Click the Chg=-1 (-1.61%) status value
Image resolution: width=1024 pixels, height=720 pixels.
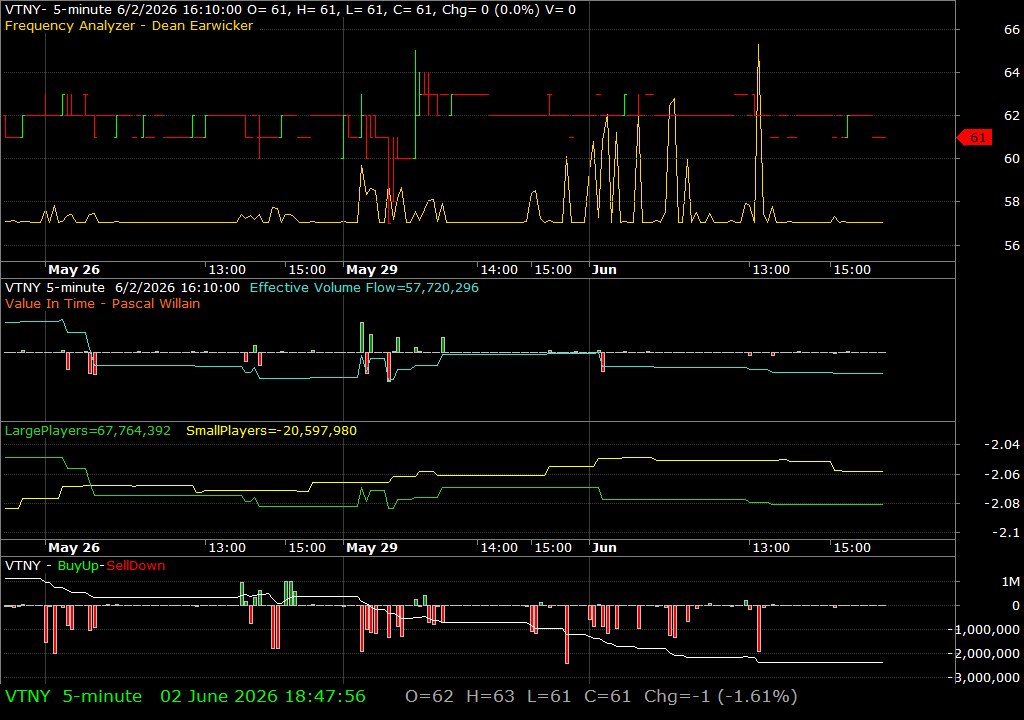coord(720,696)
